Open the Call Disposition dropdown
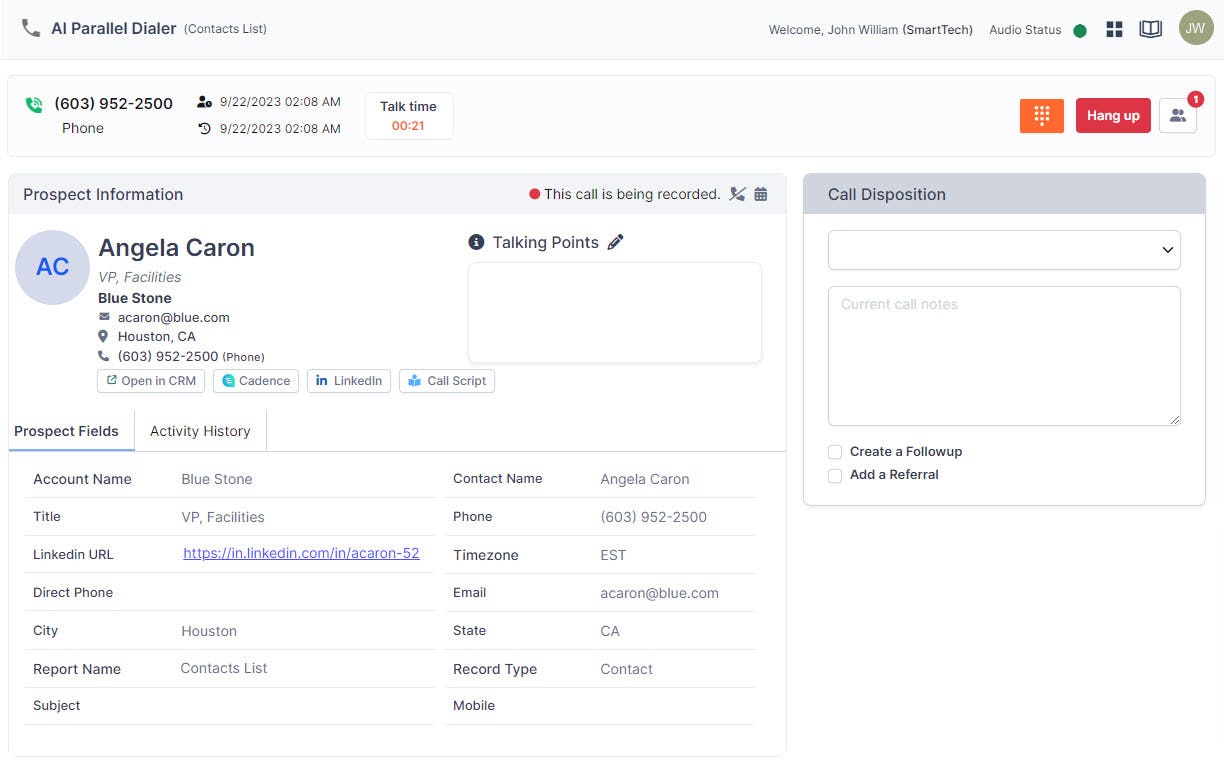 tap(1003, 250)
